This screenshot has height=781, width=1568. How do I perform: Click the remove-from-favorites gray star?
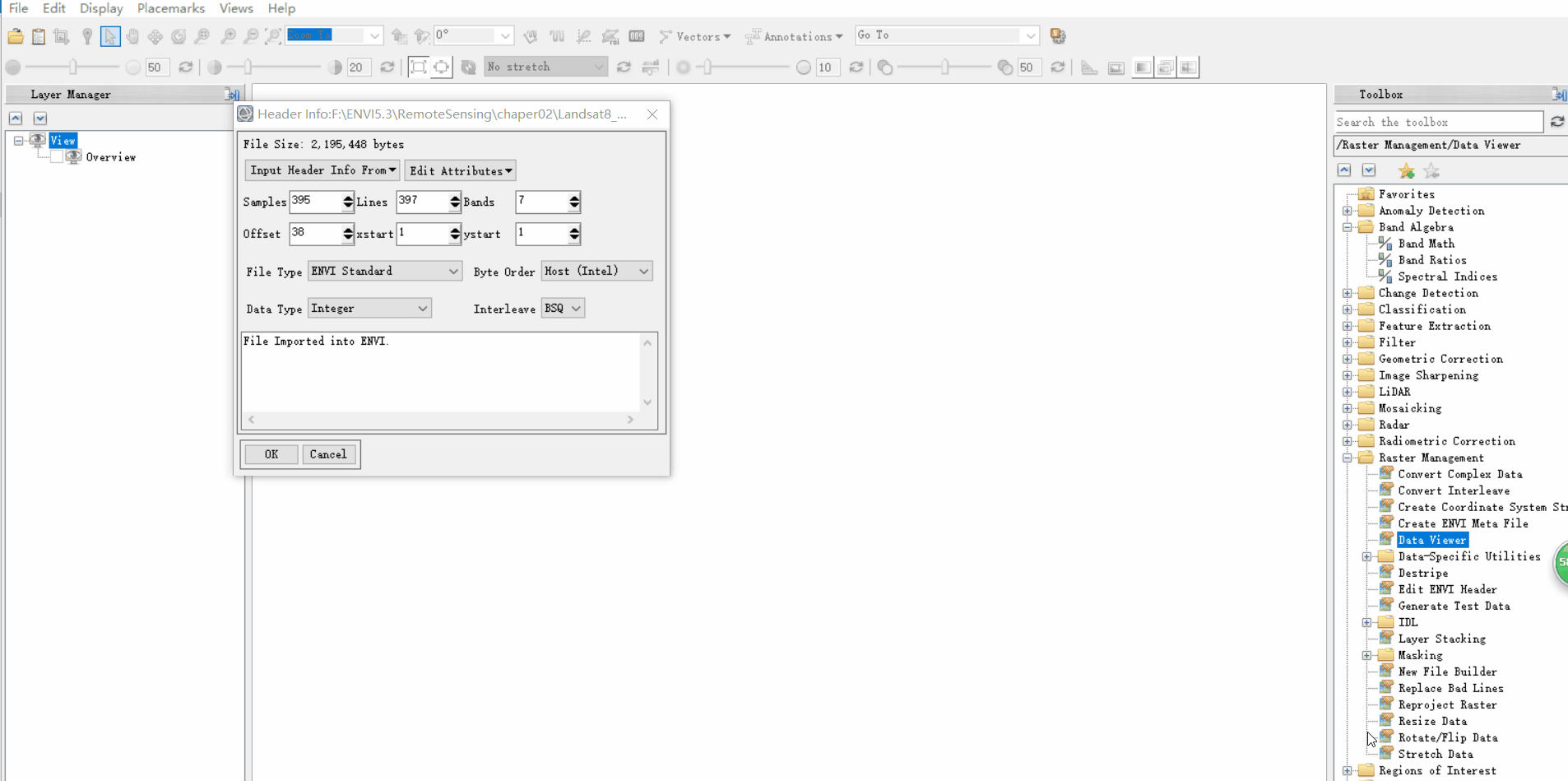pos(1431,171)
